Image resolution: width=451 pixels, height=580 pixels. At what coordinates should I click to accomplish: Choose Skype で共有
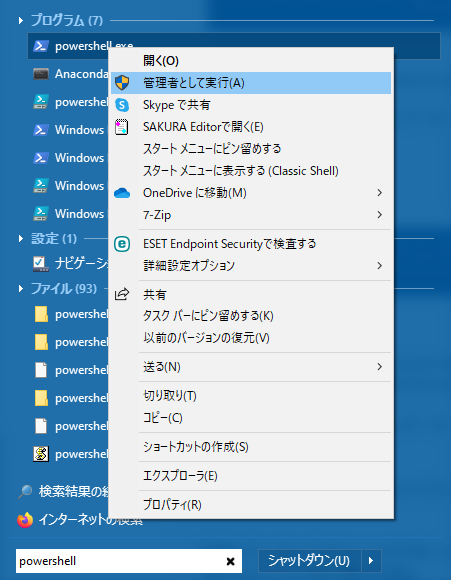pos(251,105)
